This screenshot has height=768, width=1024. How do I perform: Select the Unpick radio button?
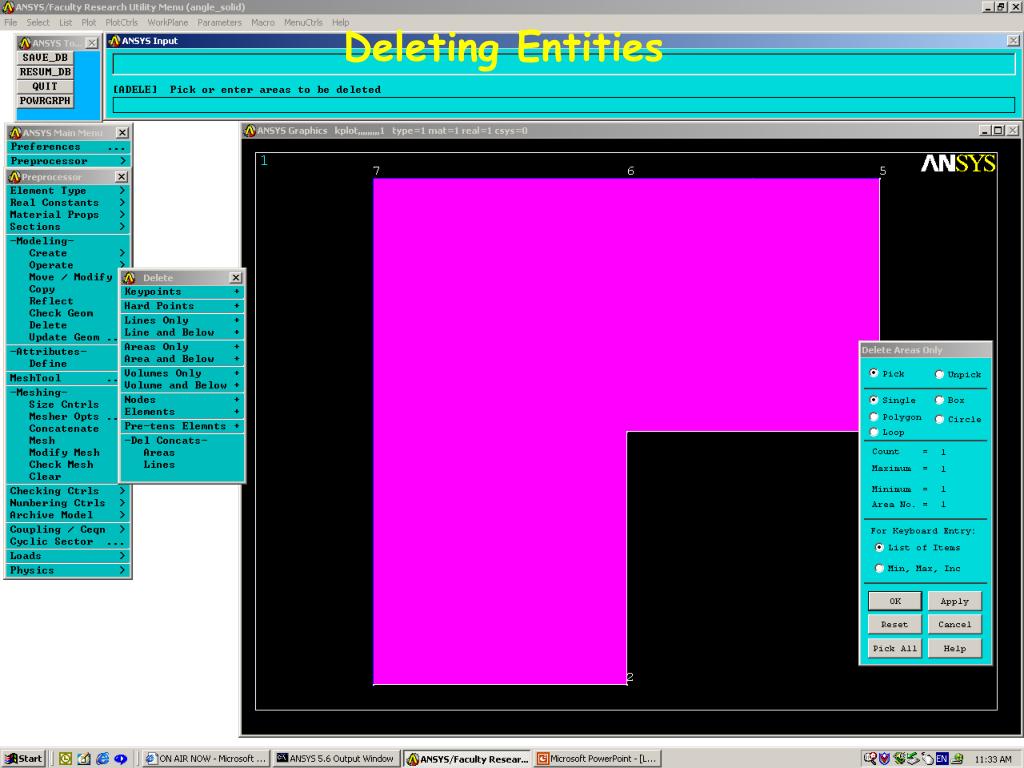point(939,374)
